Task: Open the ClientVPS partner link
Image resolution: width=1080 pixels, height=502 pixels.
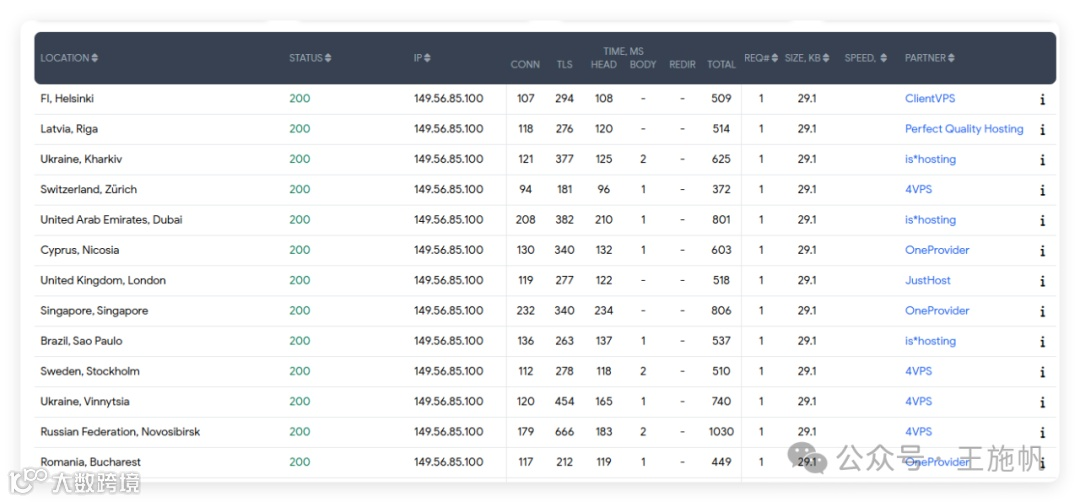Action: pos(930,99)
